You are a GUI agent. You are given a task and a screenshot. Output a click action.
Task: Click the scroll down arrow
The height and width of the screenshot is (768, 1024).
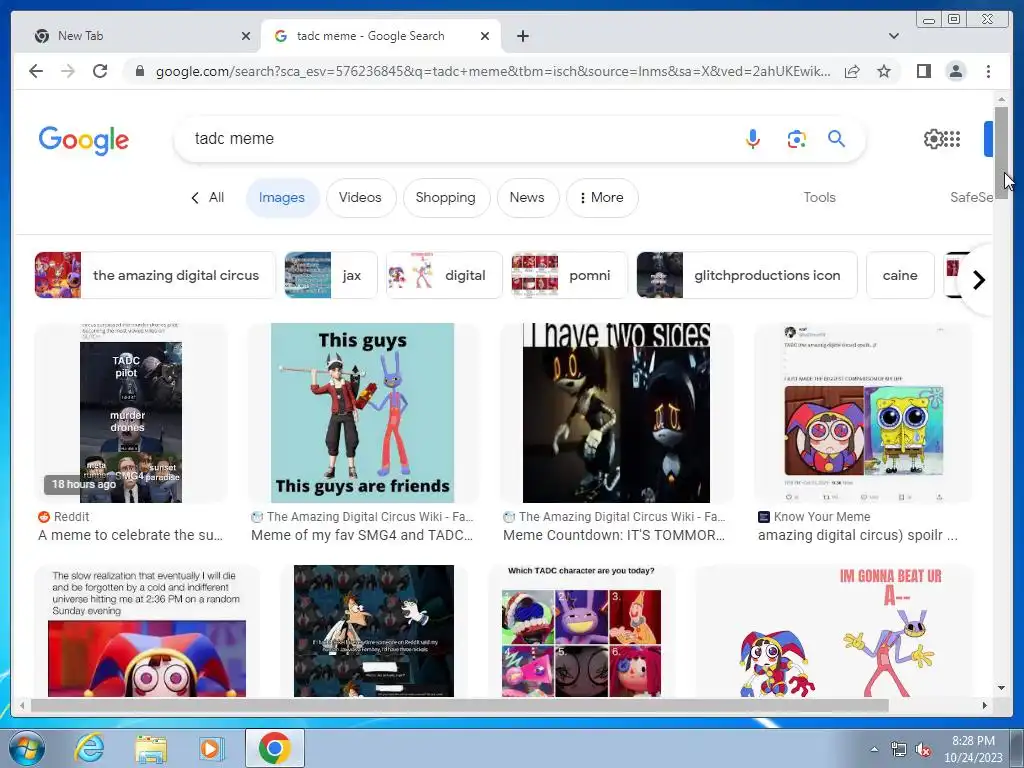(x=1001, y=688)
